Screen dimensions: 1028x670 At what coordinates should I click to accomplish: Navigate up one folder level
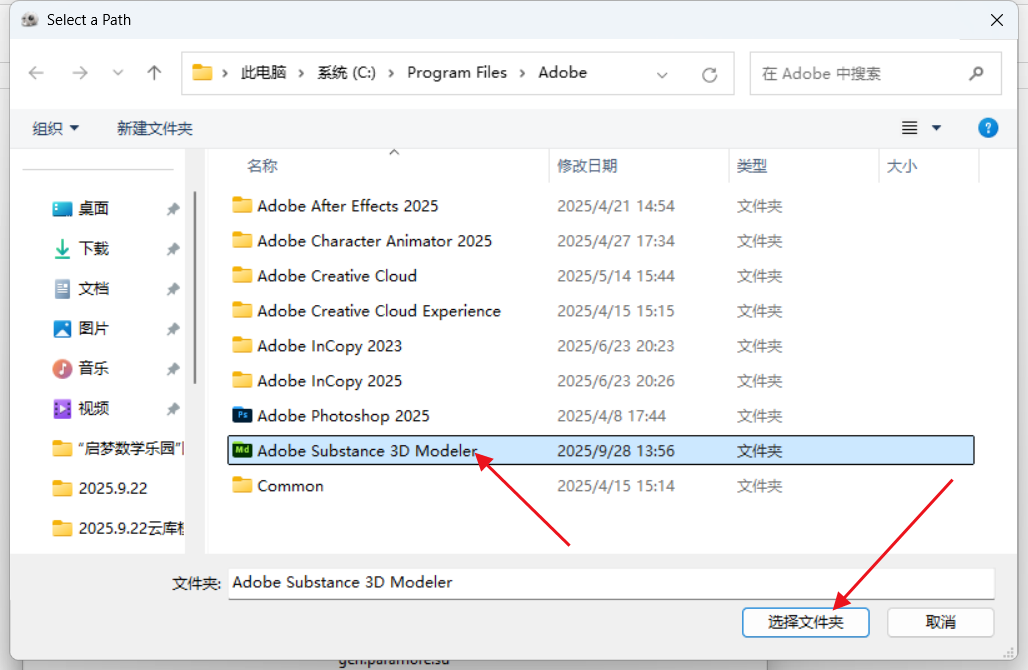click(154, 73)
